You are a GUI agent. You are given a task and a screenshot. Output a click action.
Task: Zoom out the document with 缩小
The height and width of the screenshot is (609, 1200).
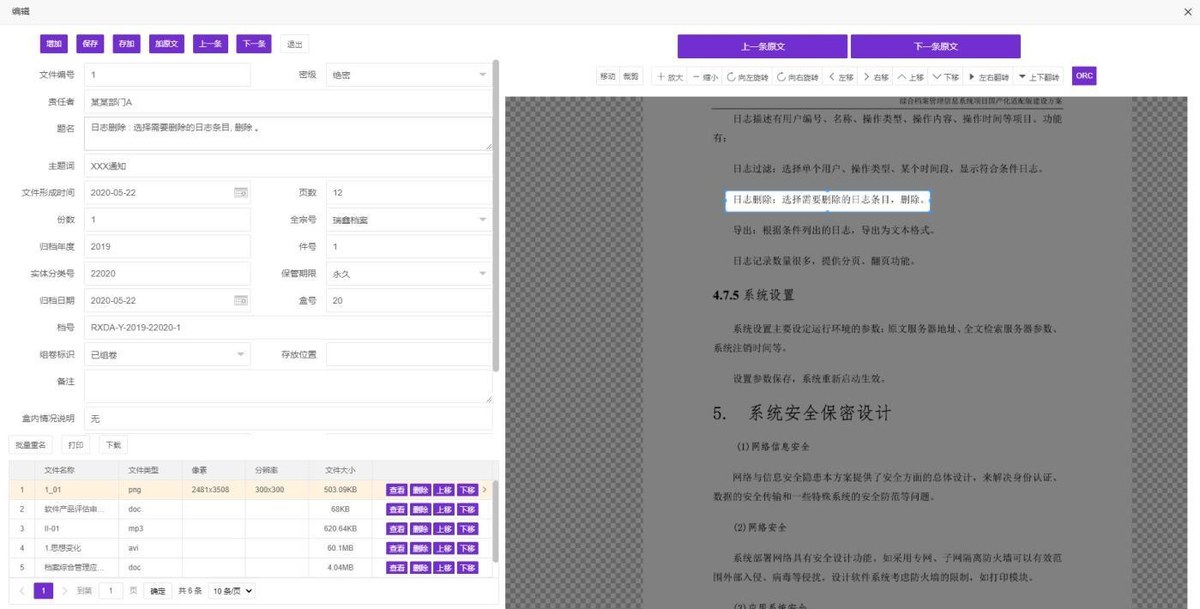pyautogui.click(x=705, y=76)
